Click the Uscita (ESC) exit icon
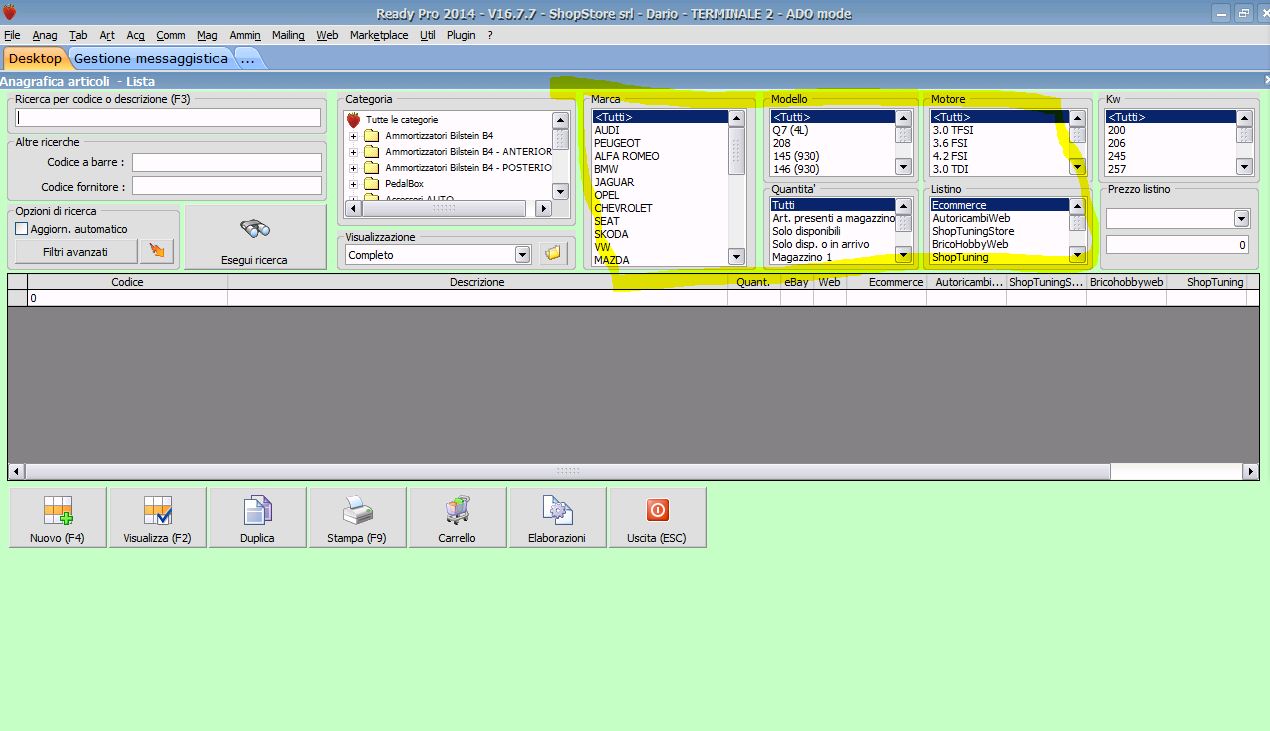This screenshot has height=731, width=1270. (657, 510)
